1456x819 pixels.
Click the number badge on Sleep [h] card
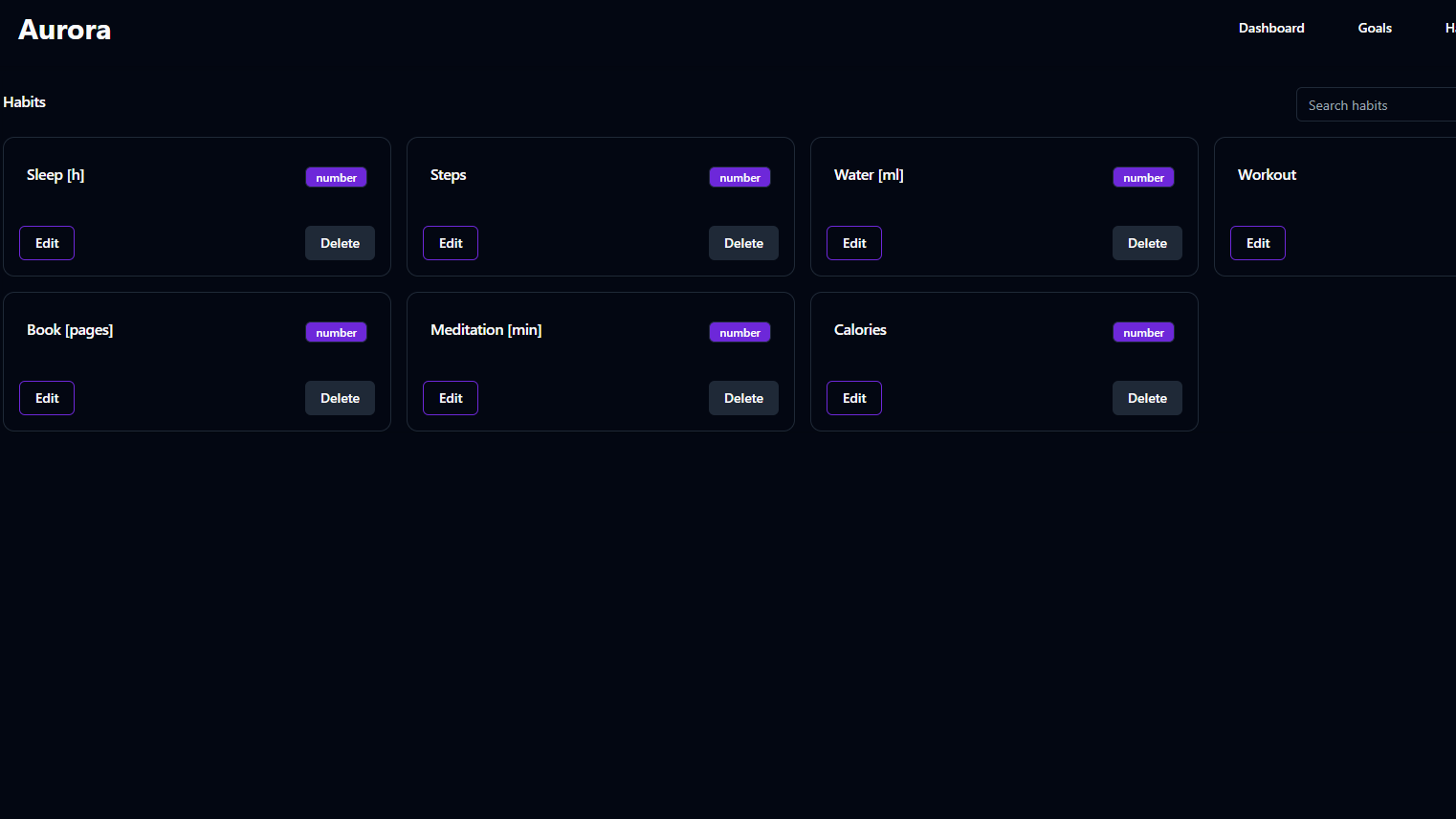coord(336,177)
